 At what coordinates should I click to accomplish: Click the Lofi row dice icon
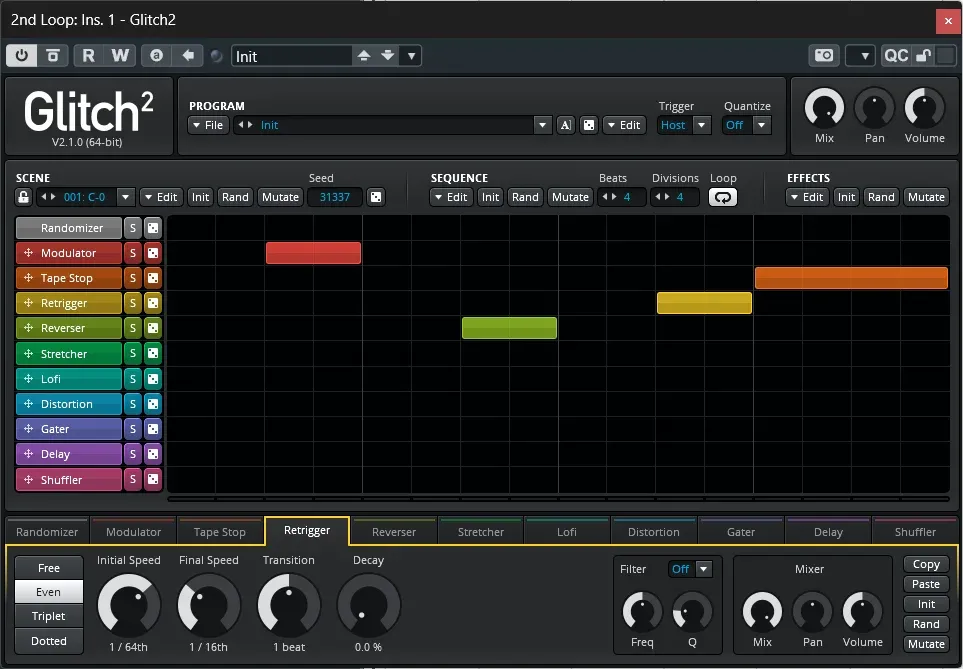[153, 379]
